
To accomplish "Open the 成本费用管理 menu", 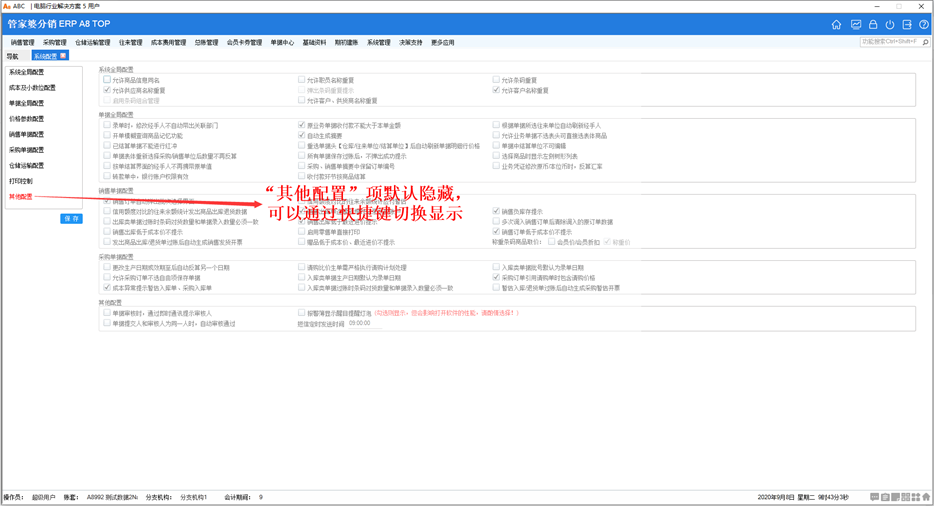I will click(168, 42).
